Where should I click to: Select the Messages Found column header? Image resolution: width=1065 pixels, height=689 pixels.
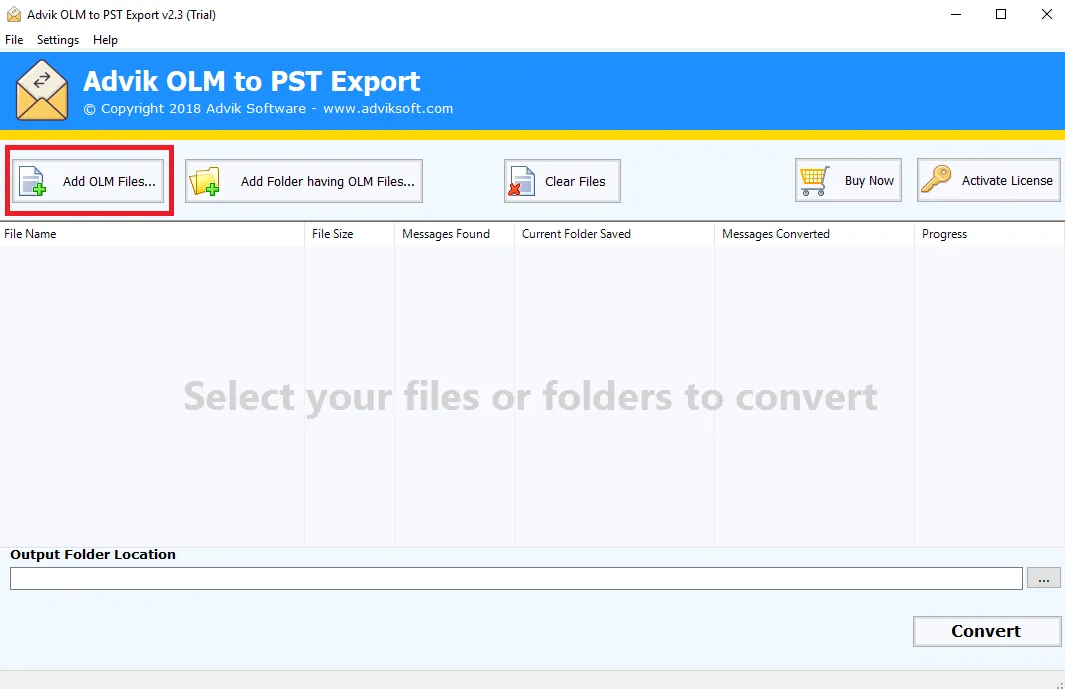446,234
